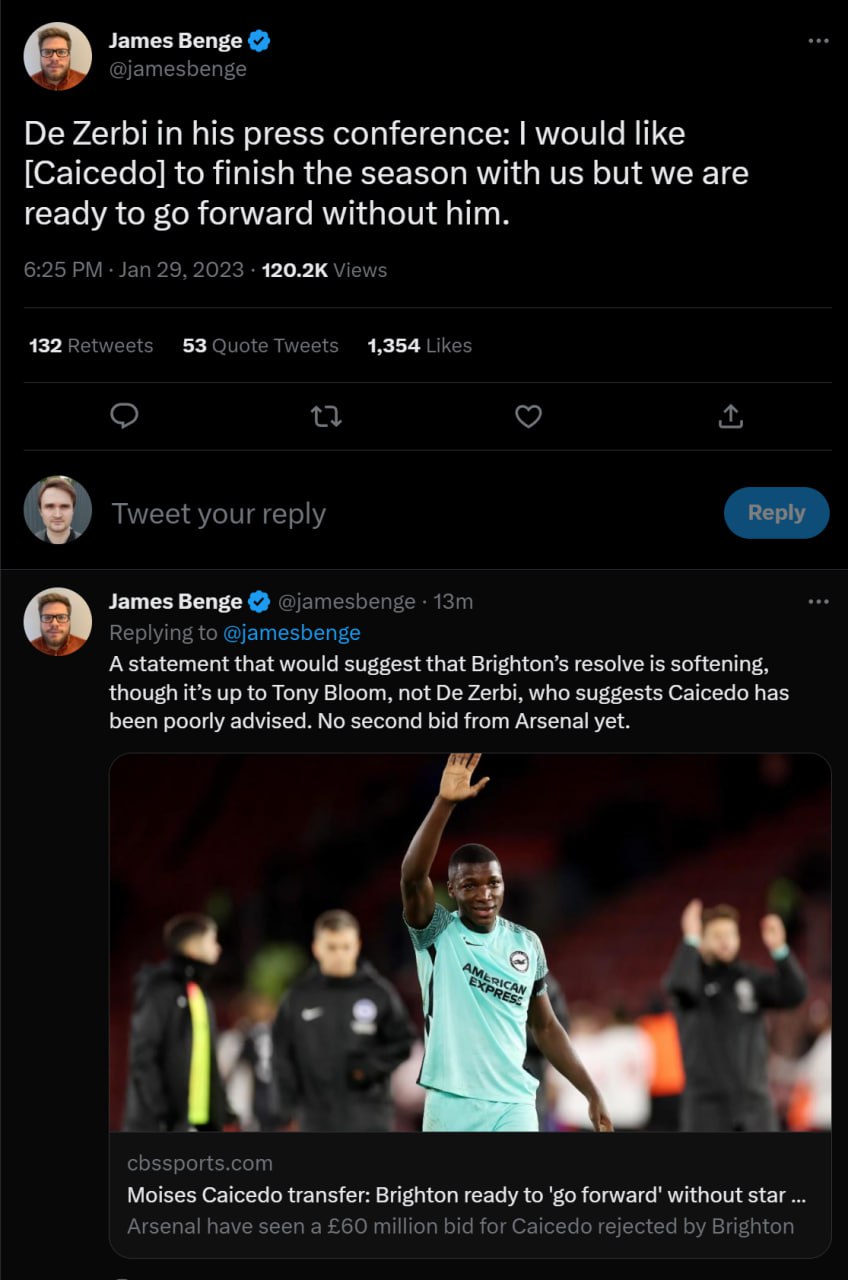Click the Tweet your reply field
This screenshot has width=848, height=1280.
400,514
